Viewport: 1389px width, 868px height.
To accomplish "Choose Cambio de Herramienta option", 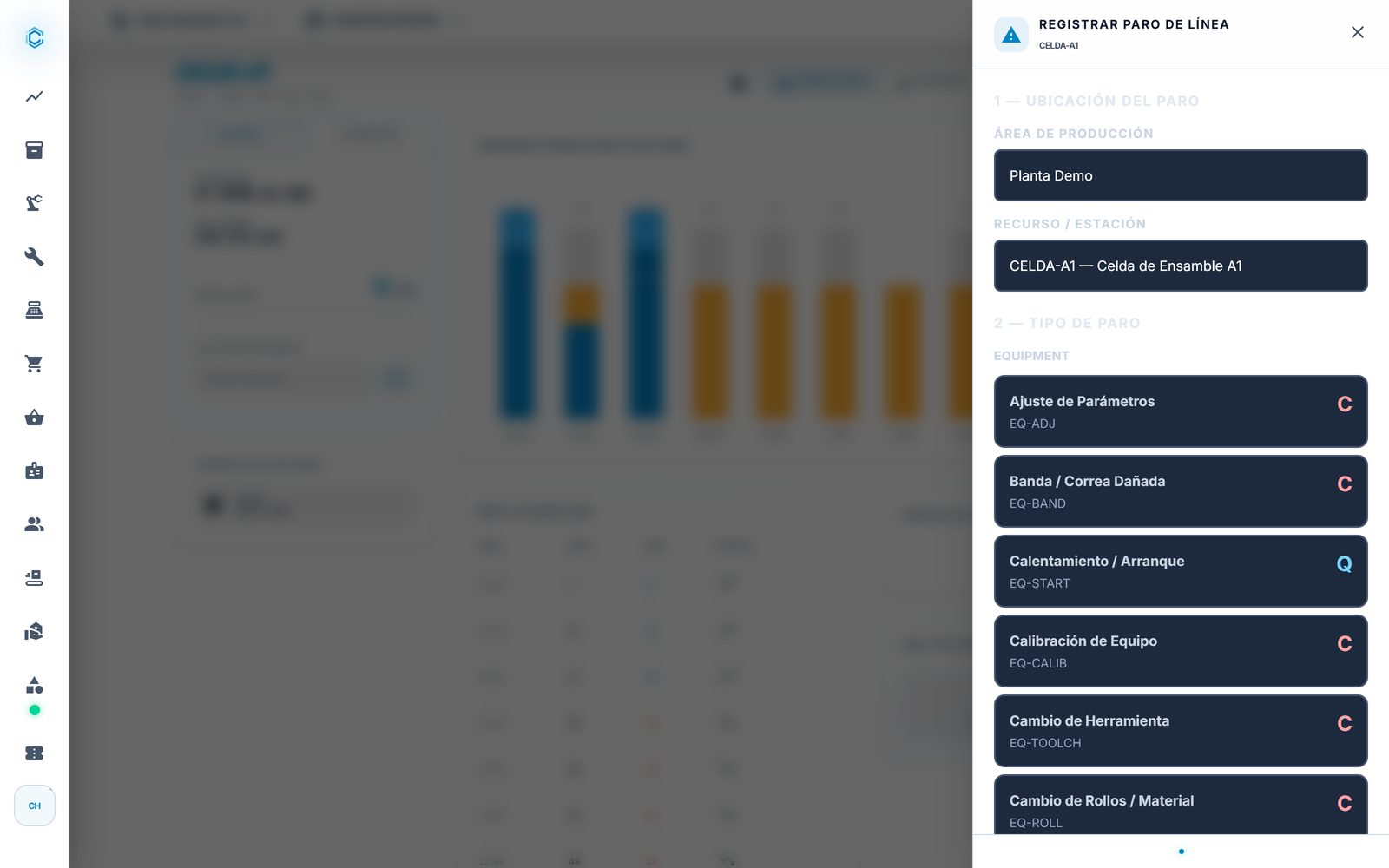I will pyautogui.click(x=1181, y=731).
